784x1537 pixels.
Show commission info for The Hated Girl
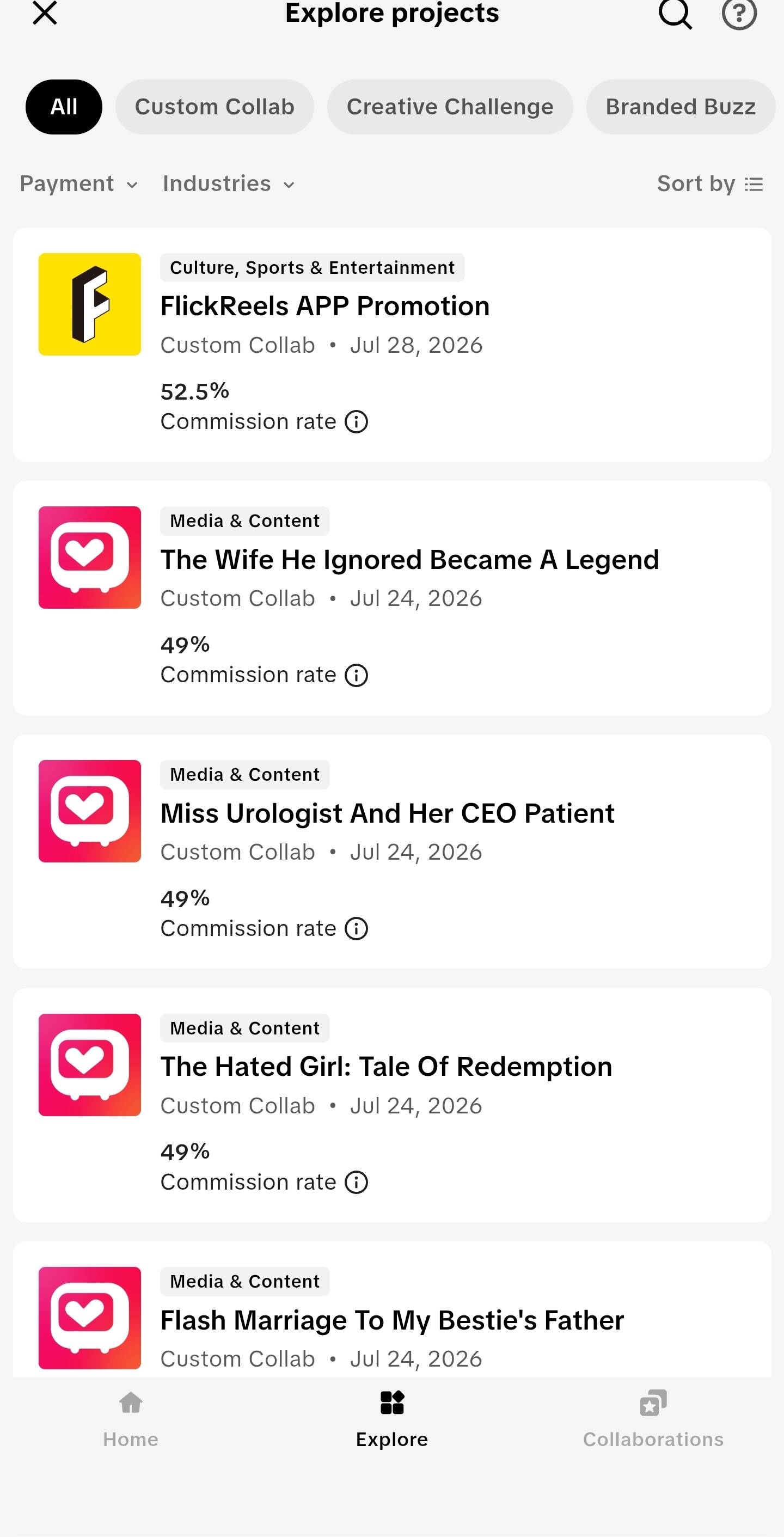tap(356, 1183)
